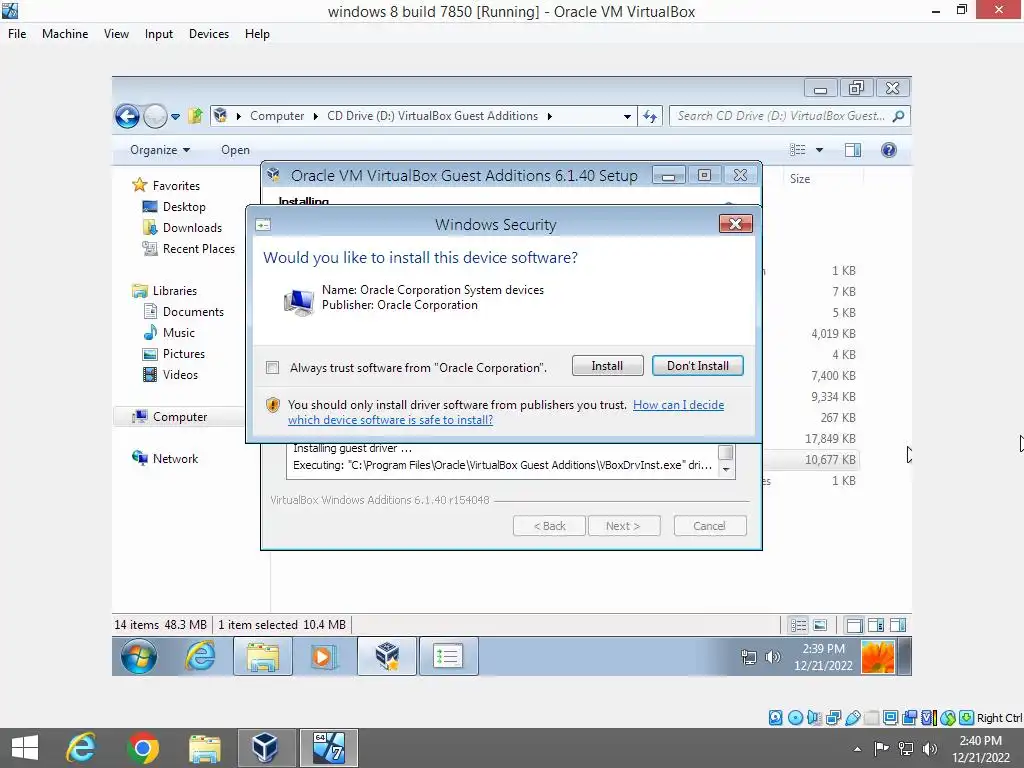Open Internet Explorer on the guest taskbar

(200, 656)
